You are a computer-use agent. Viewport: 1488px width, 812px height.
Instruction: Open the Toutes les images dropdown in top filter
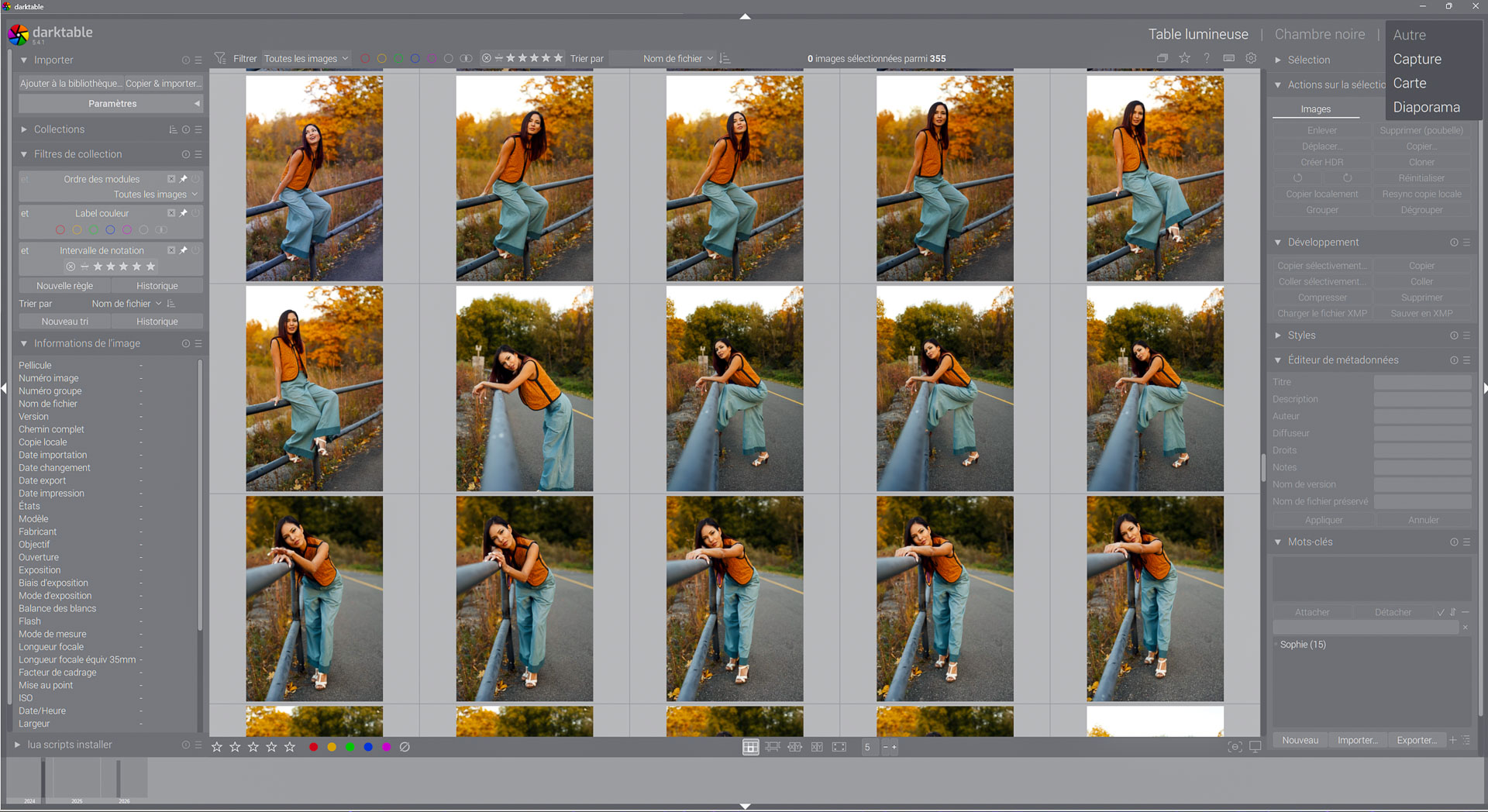(306, 58)
